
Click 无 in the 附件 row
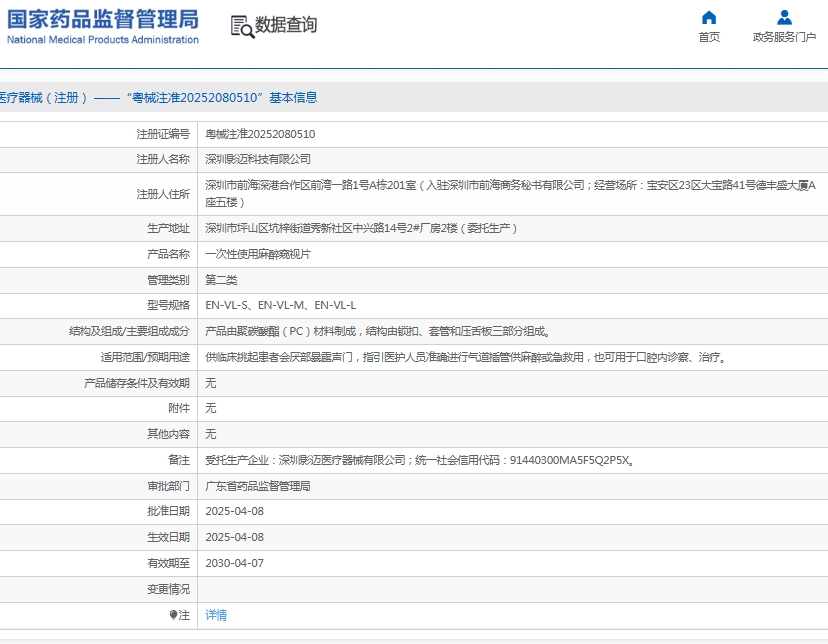click(211, 408)
